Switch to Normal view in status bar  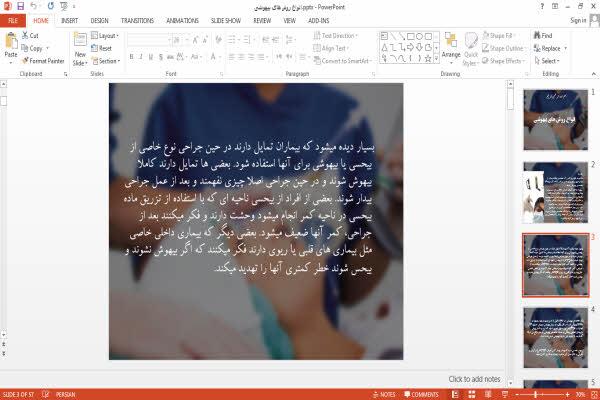455,394
